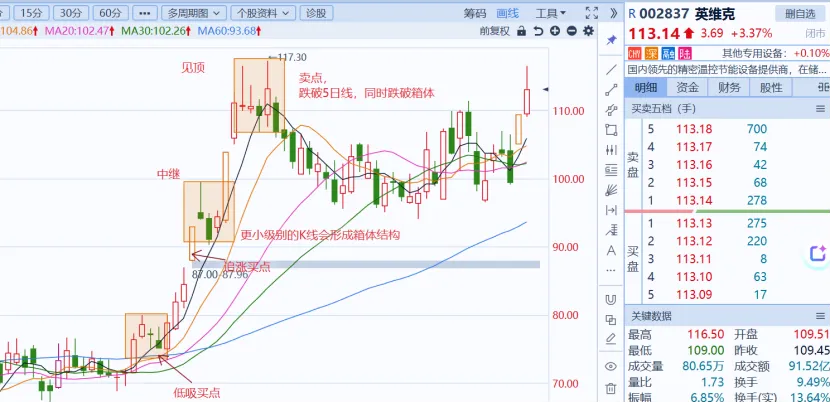The image size is (831, 403).
Task: Enter fullscreen chart mode
Action: [x=591, y=13]
